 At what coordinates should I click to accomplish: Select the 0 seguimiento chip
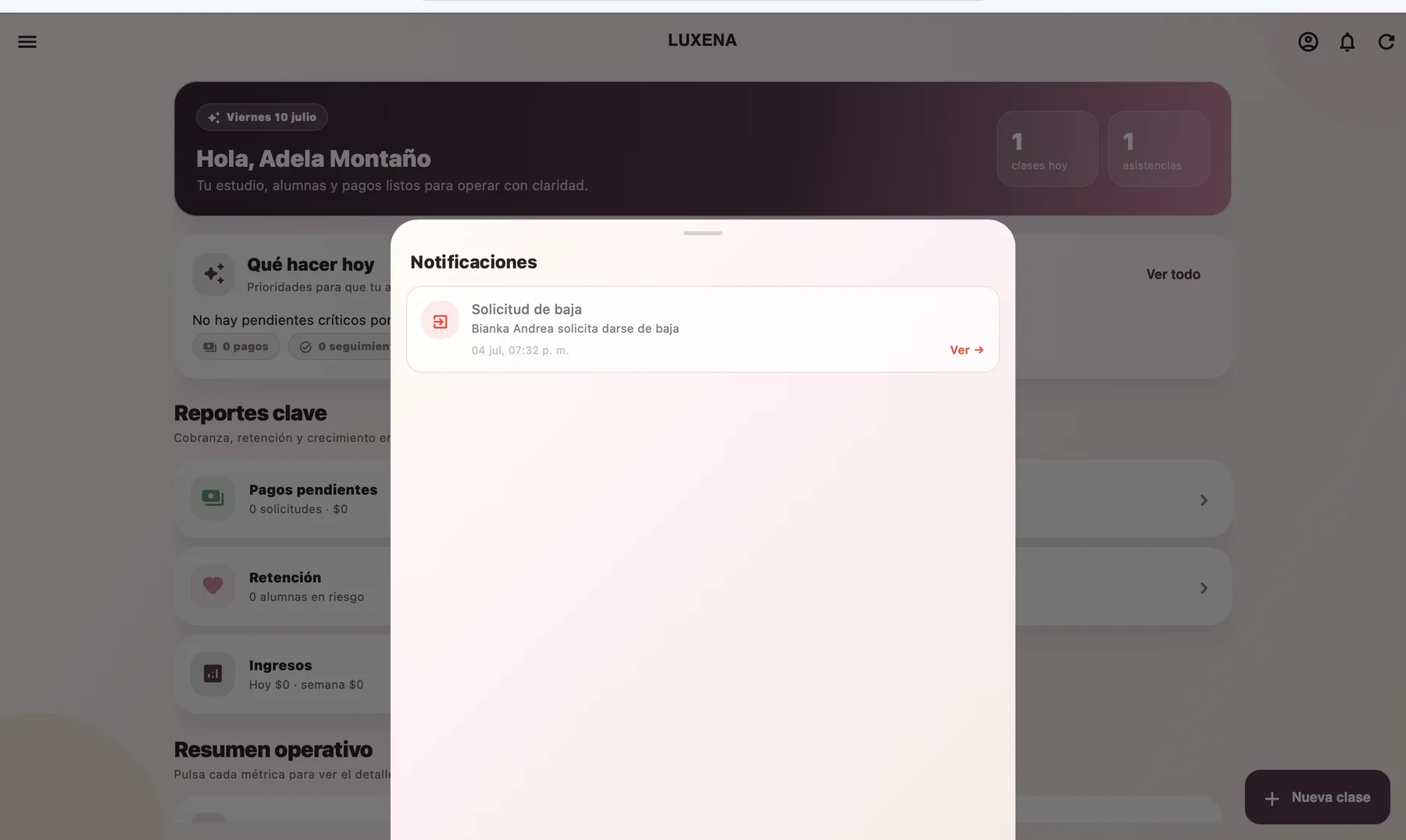[340, 347]
